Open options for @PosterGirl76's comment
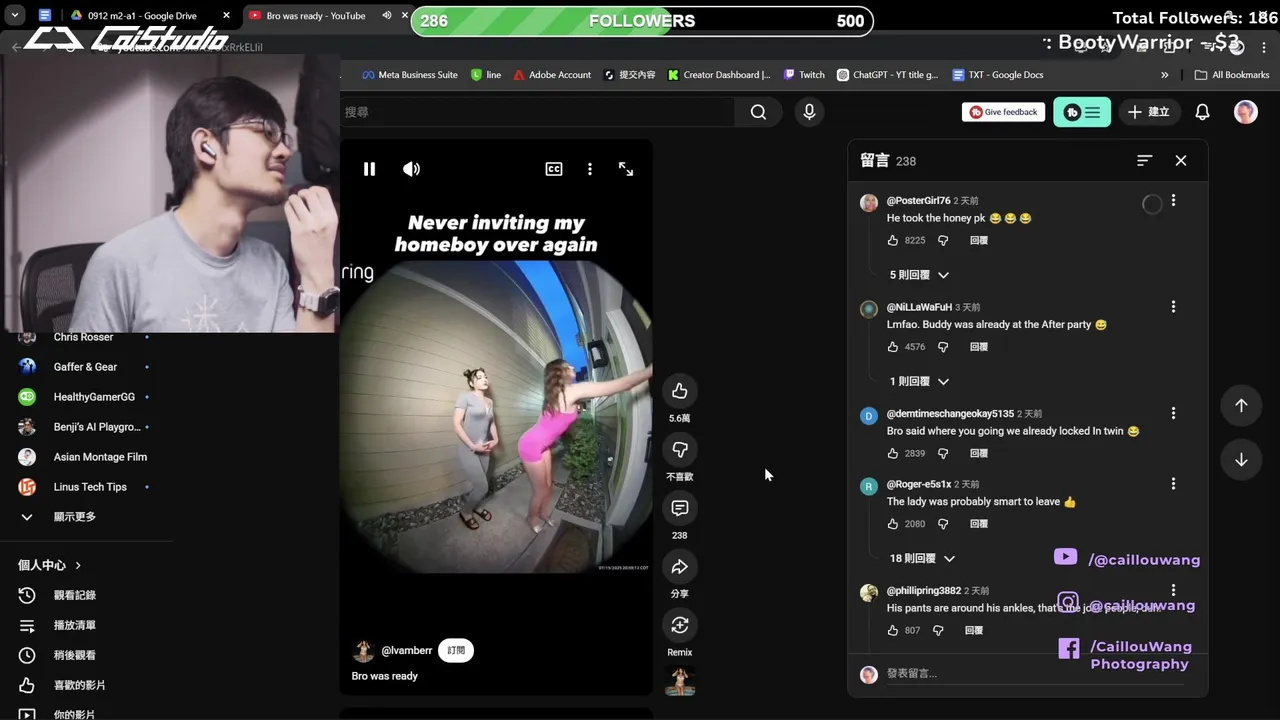 point(1173,200)
